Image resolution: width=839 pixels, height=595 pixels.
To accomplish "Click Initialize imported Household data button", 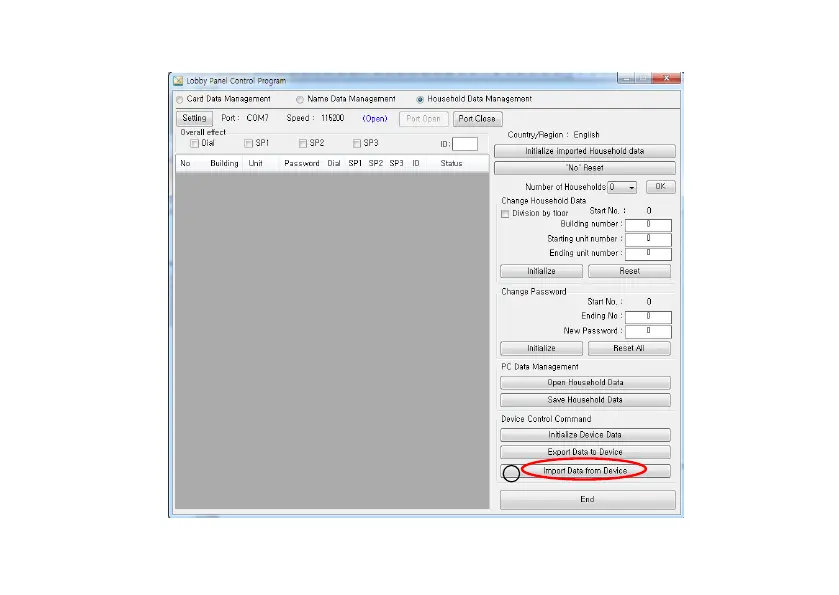I will click(585, 151).
